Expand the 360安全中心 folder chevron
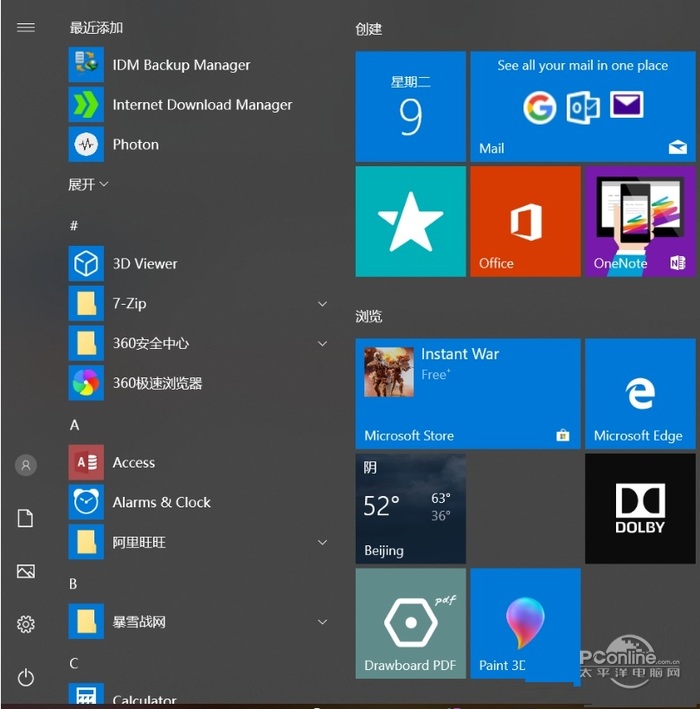 point(322,344)
